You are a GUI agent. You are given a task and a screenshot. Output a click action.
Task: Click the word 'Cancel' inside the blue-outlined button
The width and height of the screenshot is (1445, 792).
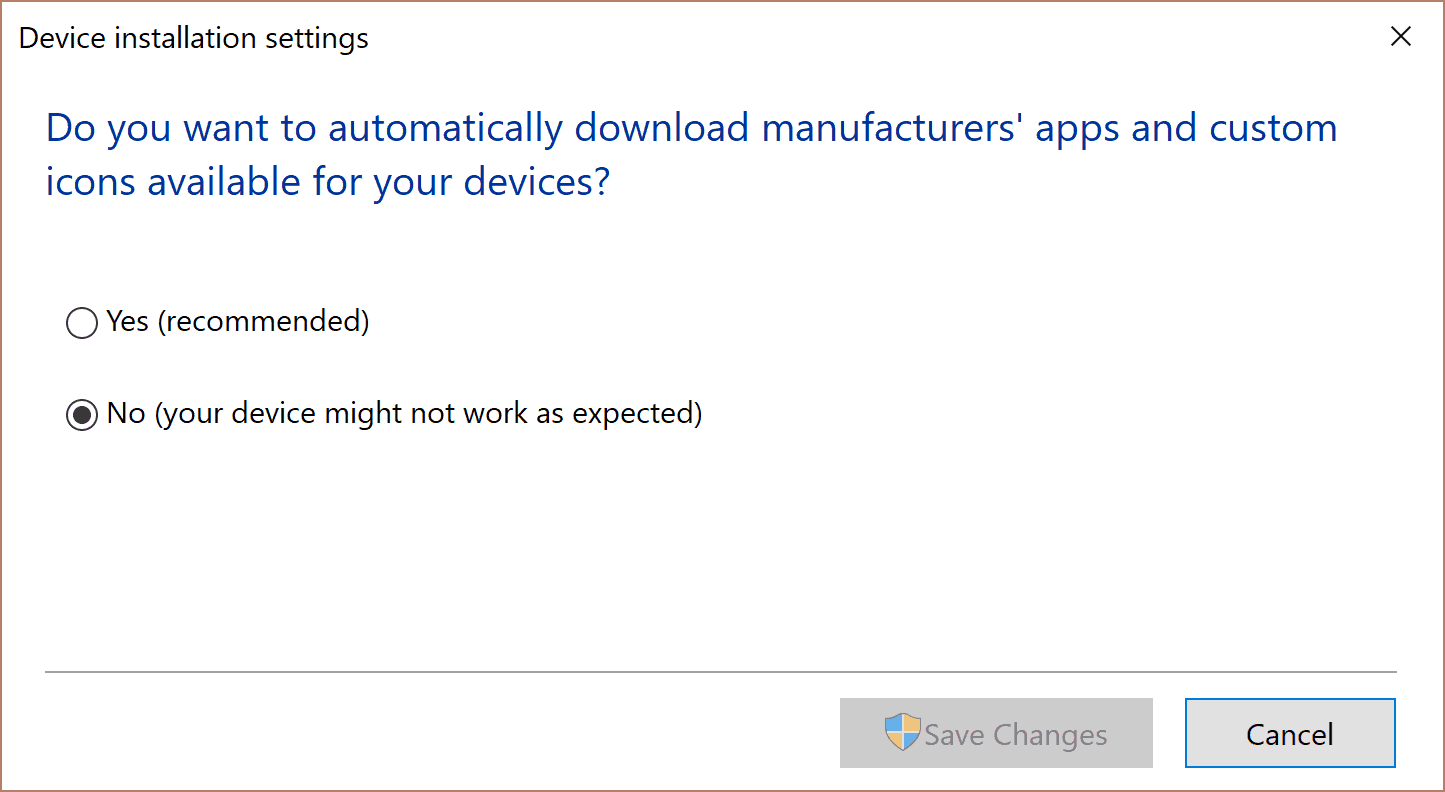pos(1290,735)
